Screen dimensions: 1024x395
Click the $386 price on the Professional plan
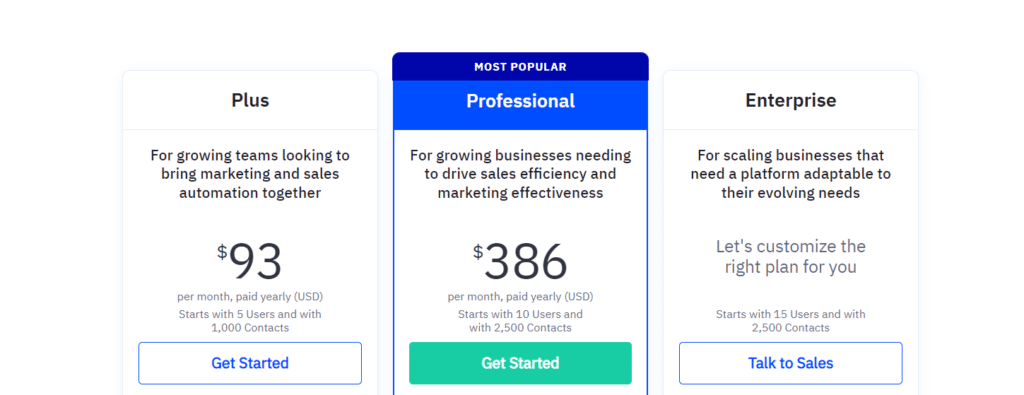pos(520,261)
